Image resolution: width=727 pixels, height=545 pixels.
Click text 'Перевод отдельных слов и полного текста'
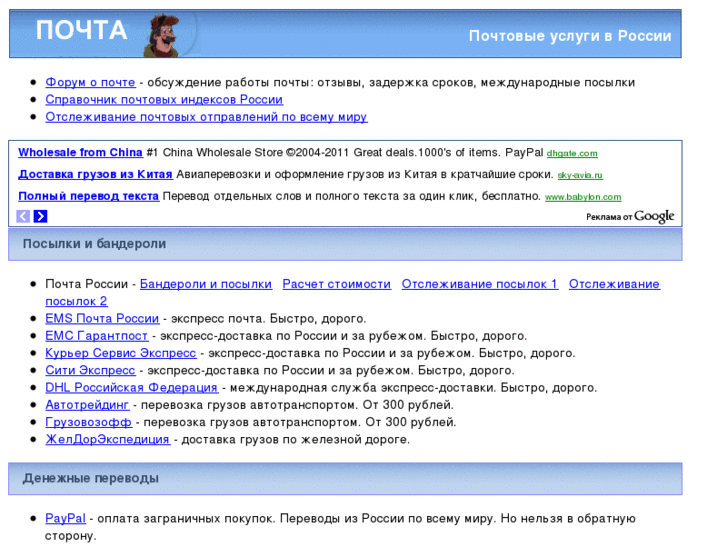(x=281, y=196)
